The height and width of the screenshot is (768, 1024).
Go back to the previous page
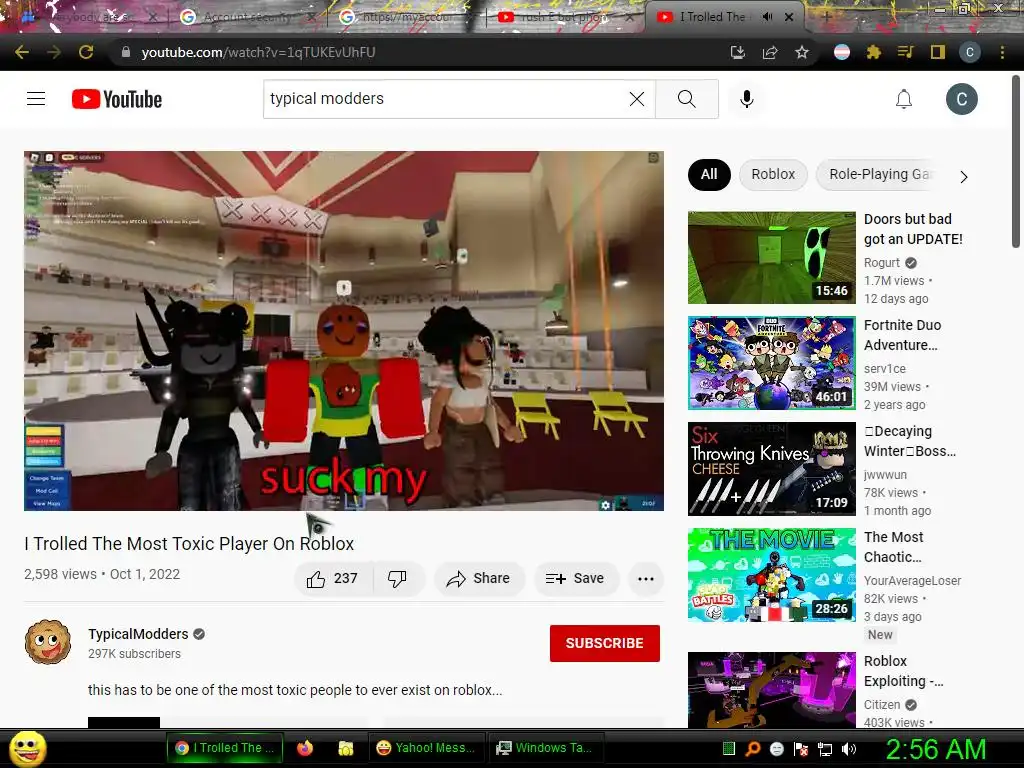tap(22, 52)
